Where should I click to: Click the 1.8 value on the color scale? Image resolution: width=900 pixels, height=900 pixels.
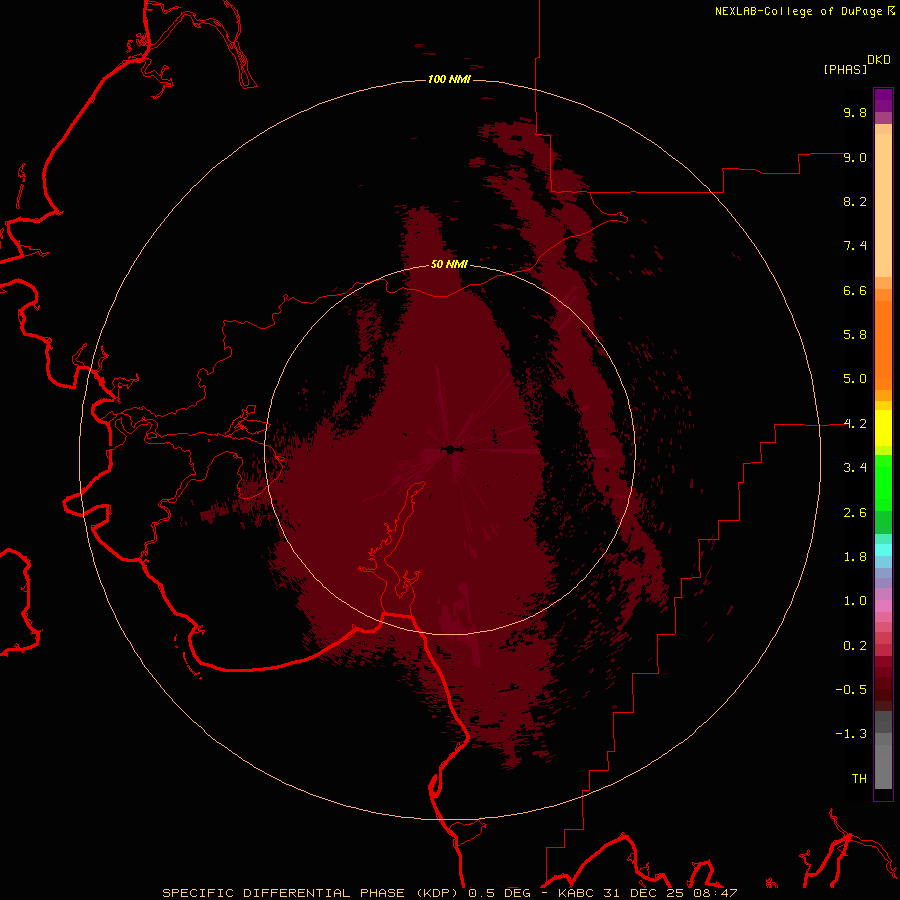(x=855, y=557)
